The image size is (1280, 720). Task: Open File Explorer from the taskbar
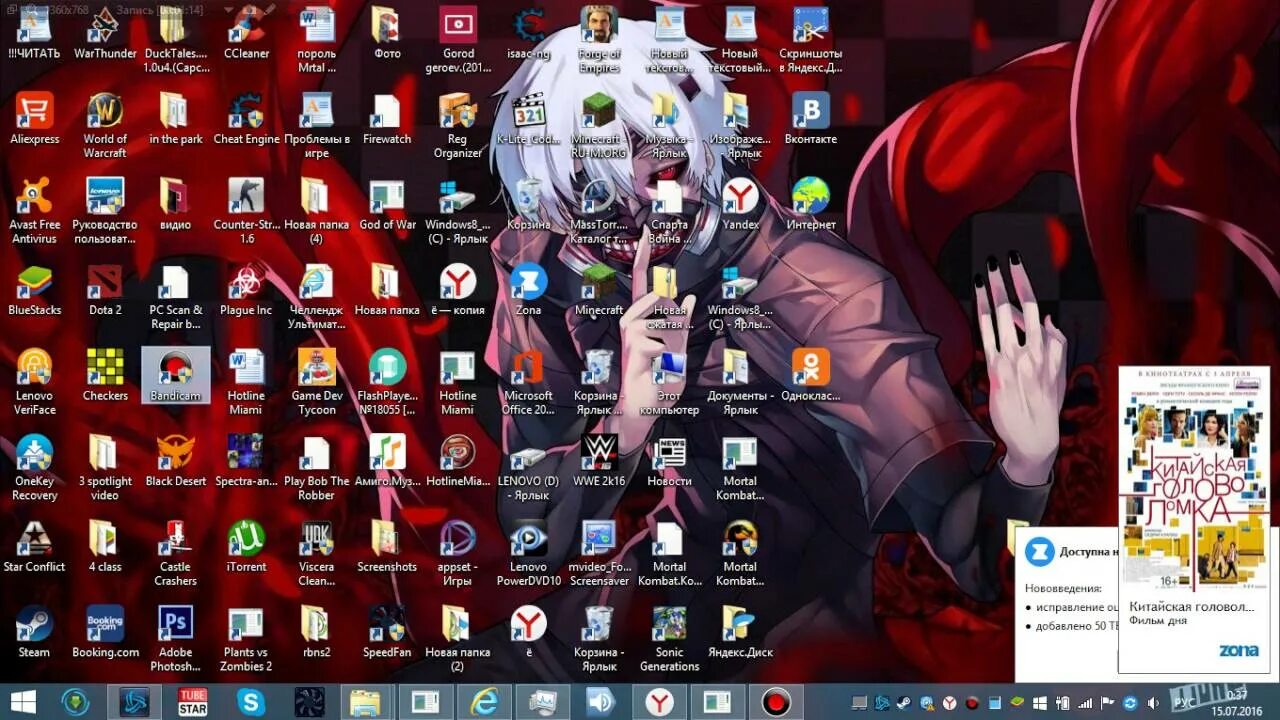tap(366, 702)
